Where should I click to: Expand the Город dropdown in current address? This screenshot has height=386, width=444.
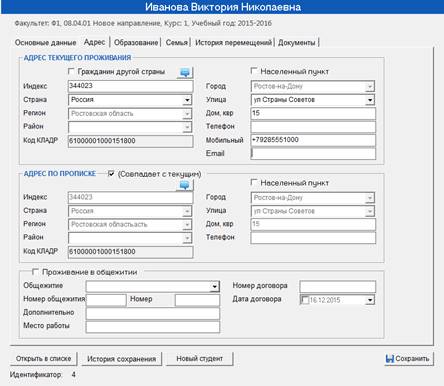click(x=370, y=87)
